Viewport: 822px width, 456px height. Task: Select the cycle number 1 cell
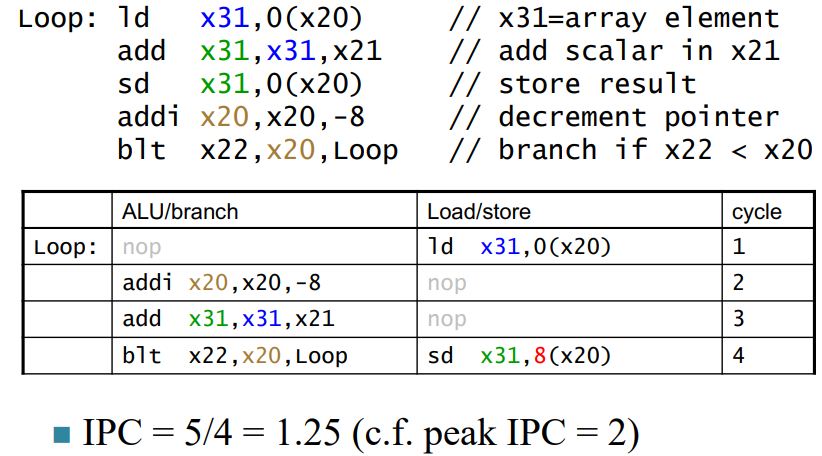click(x=738, y=247)
